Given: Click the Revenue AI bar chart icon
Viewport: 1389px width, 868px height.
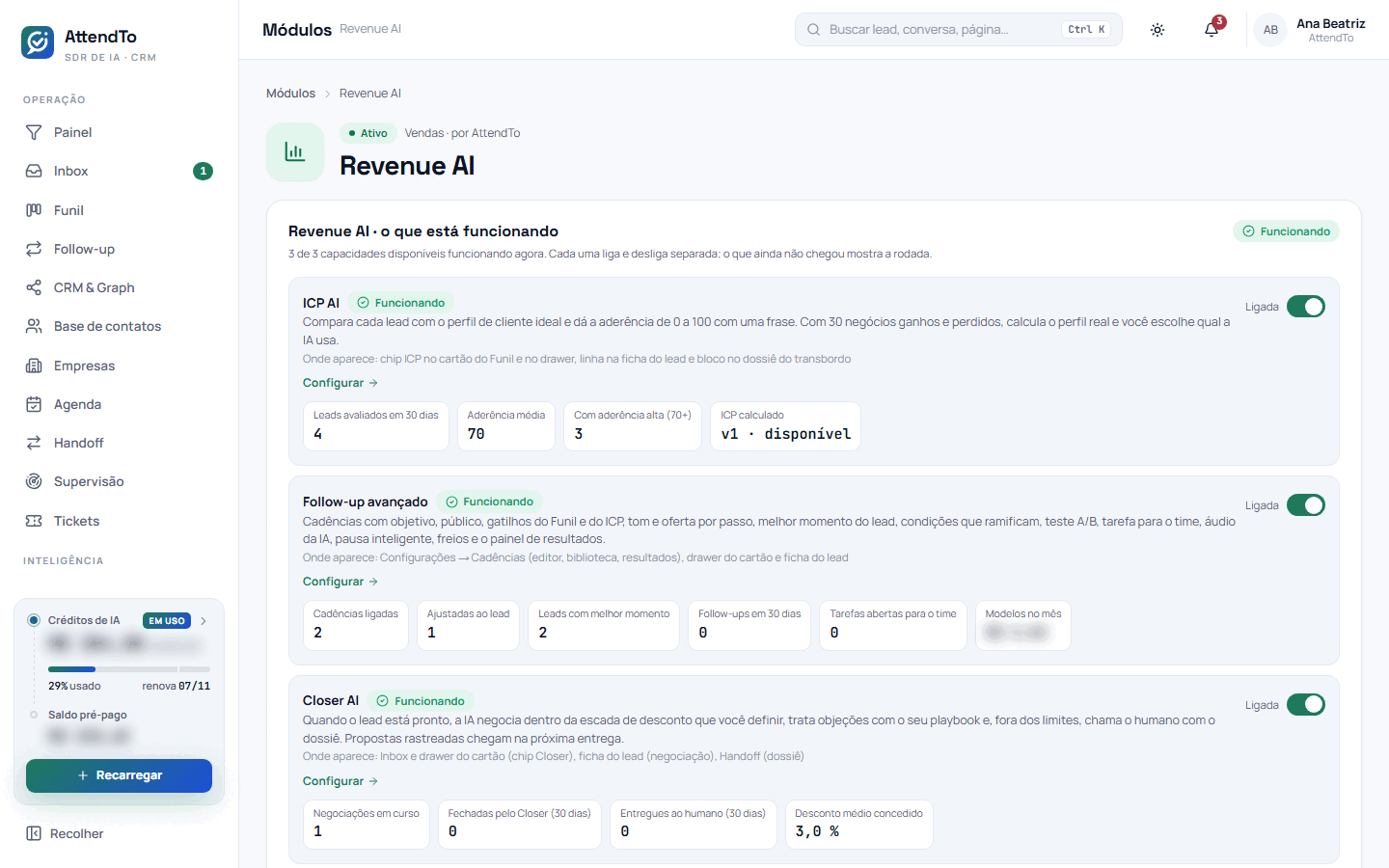Looking at the screenshot, I should point(295,152).
